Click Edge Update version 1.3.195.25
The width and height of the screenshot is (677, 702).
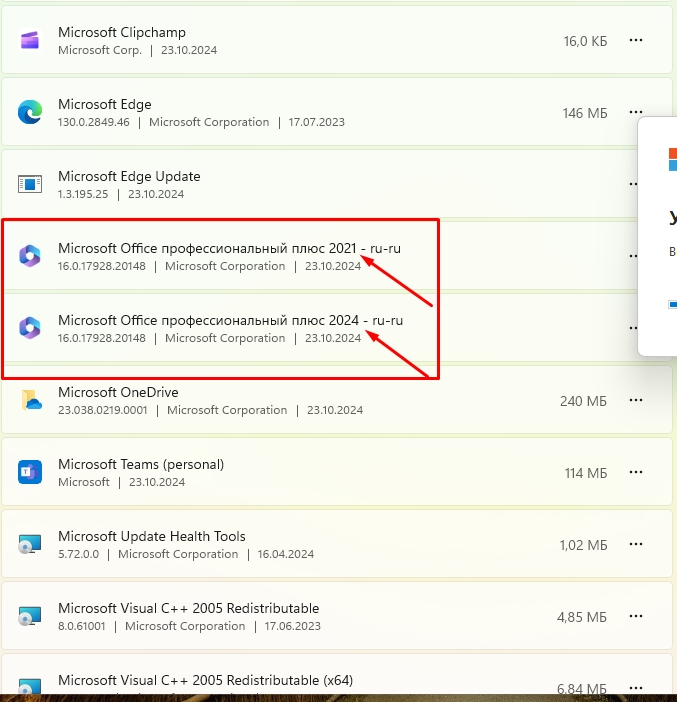(x=83, y=194)
